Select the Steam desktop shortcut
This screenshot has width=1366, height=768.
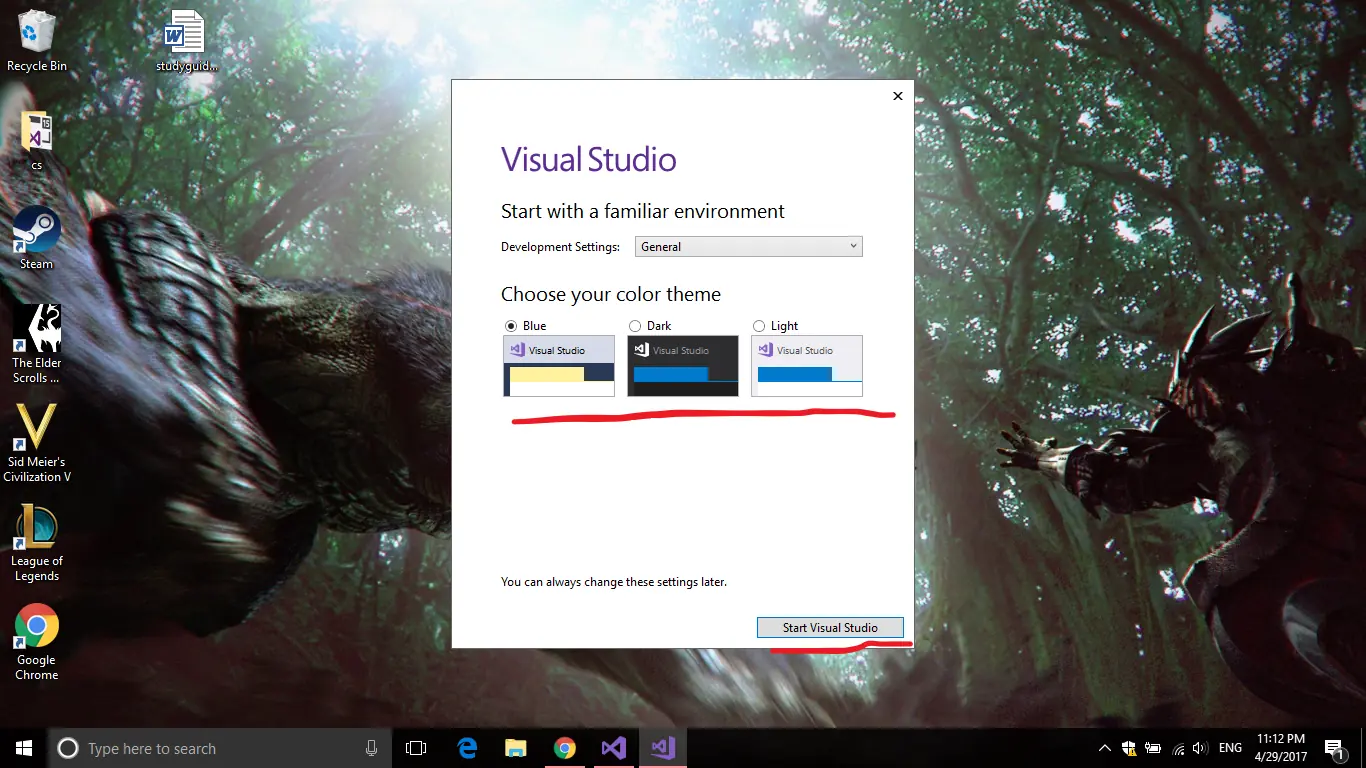[36, 238]
